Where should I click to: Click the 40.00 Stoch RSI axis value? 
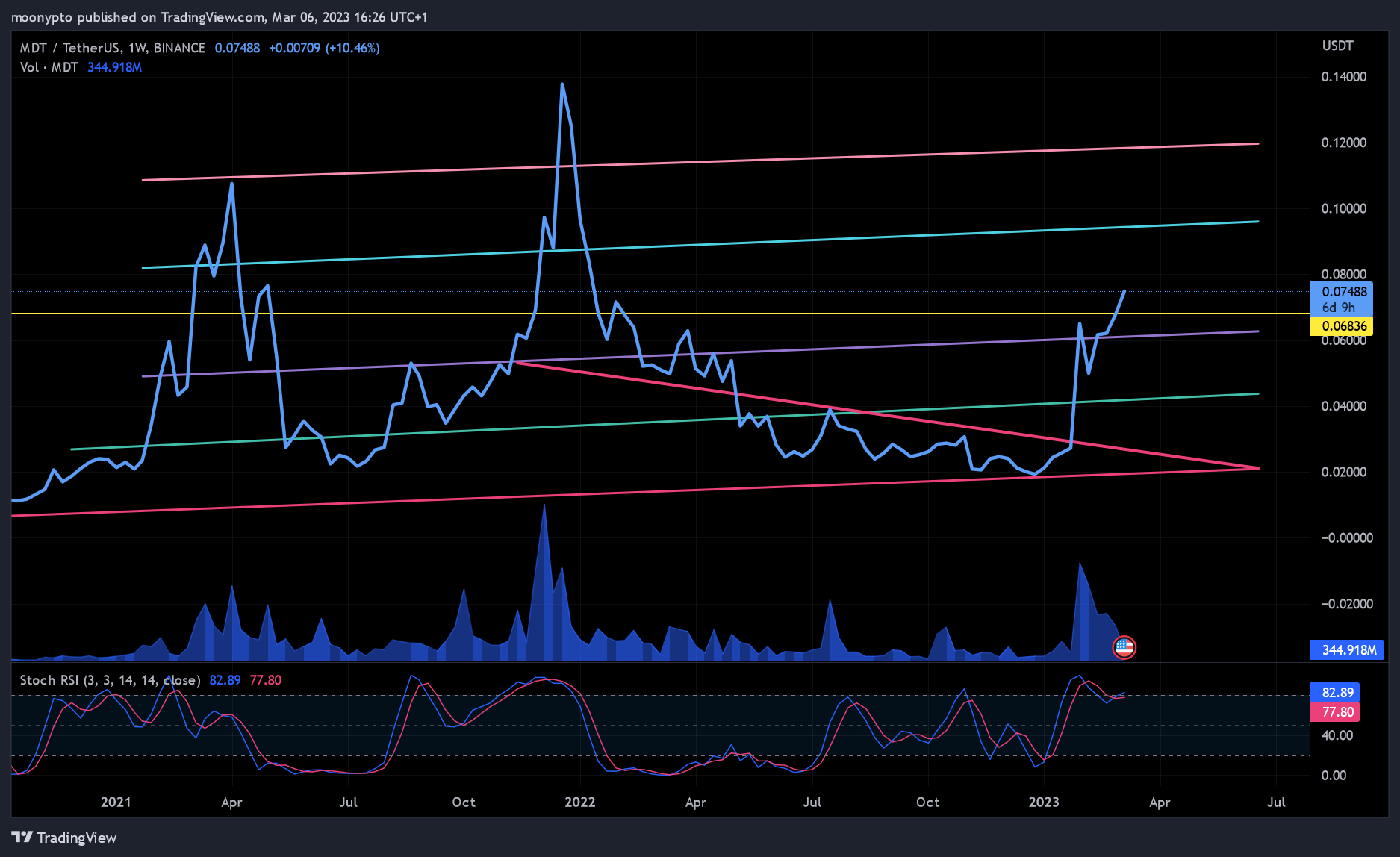(1337, 735)
